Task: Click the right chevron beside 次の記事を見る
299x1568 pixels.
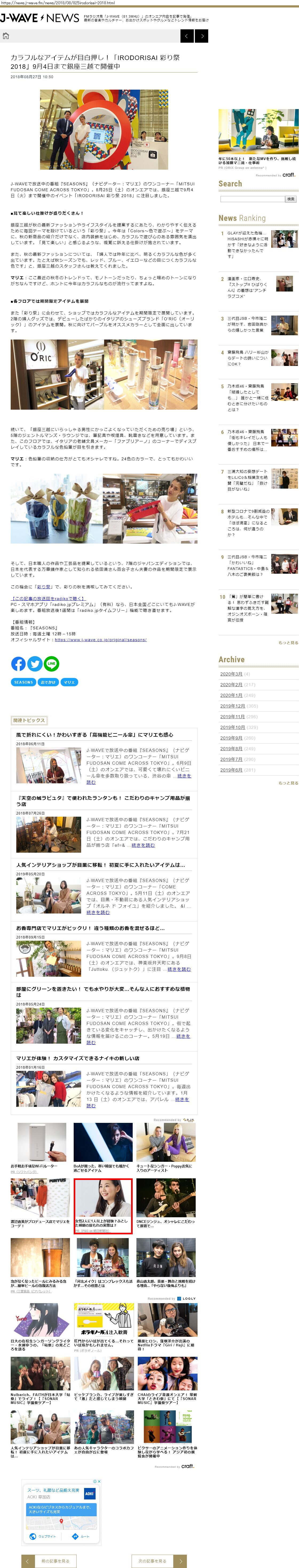Action: coord(180,1561)
